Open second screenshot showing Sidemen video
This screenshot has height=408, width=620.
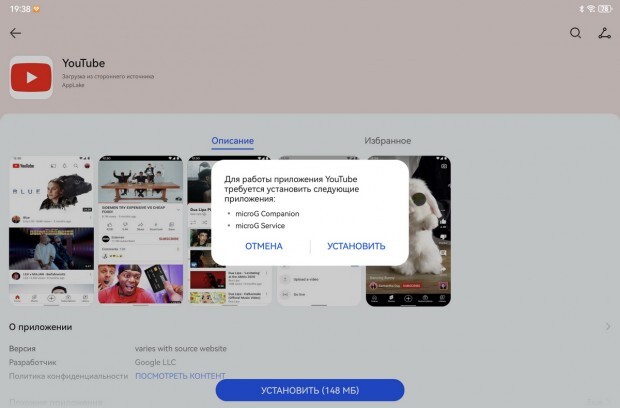[x=140, y=230]
